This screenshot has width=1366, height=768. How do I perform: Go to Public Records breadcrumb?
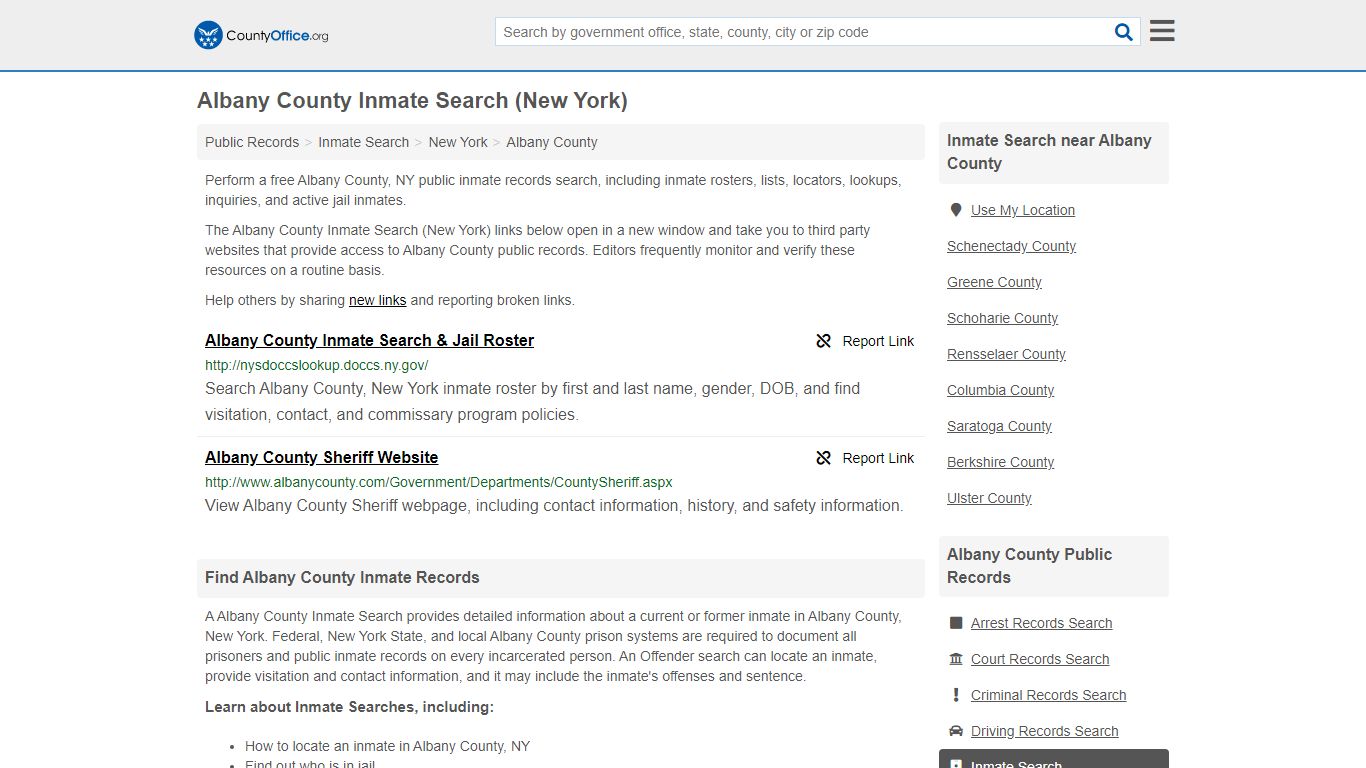pos(252,142)
